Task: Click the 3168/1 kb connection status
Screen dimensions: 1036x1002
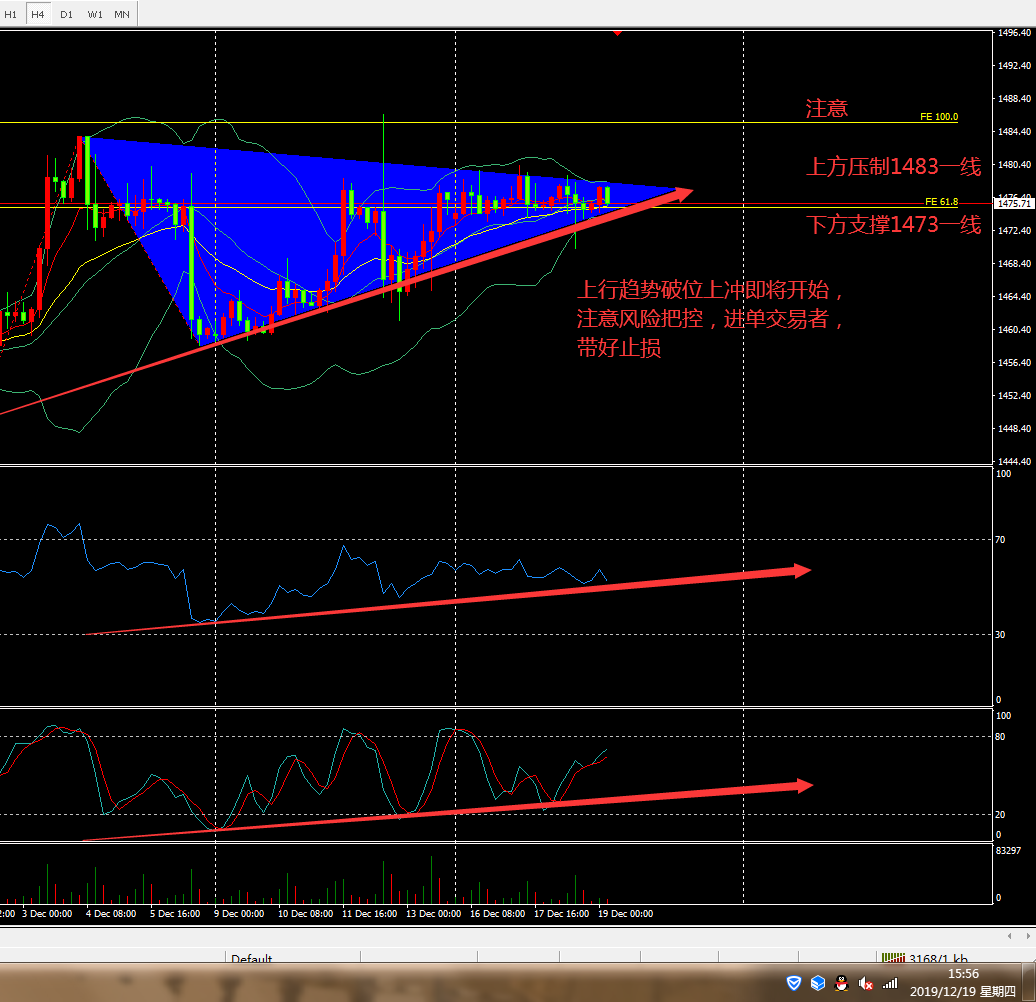Action: 938,958
